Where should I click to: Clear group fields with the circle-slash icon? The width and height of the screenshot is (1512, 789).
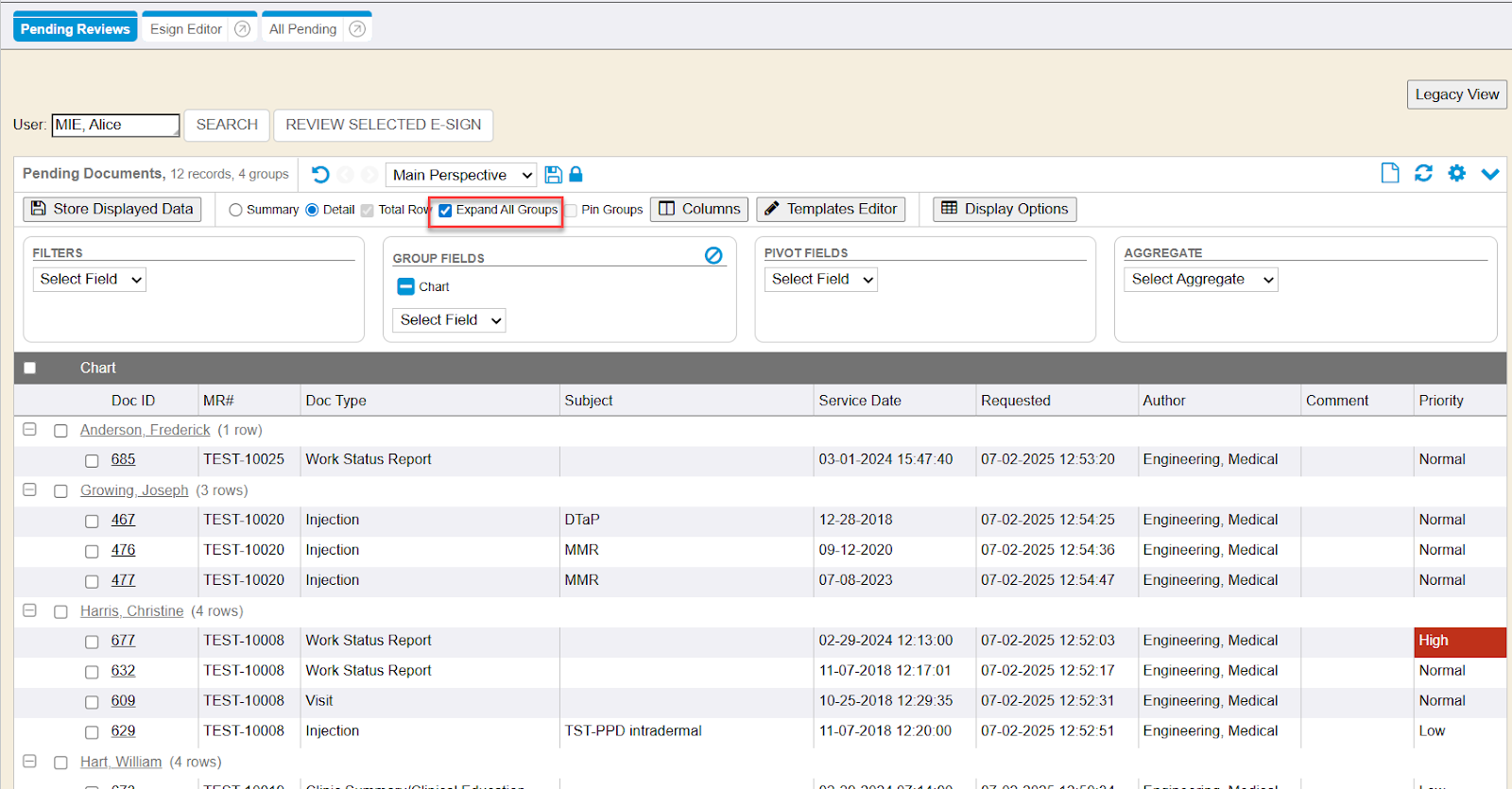pos(713,255)
